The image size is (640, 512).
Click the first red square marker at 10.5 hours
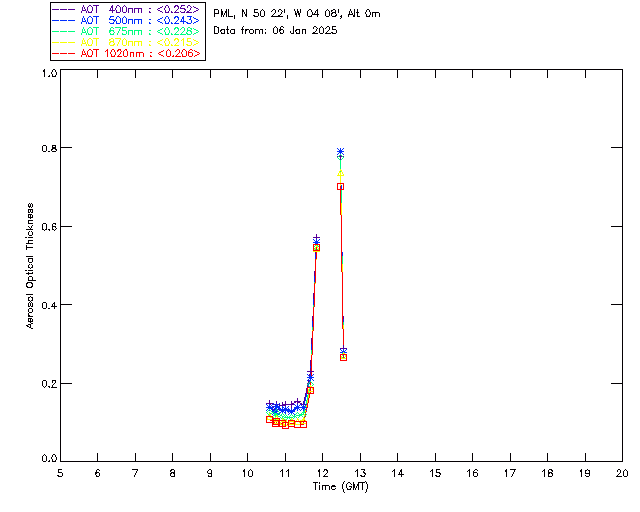(269, 420)
